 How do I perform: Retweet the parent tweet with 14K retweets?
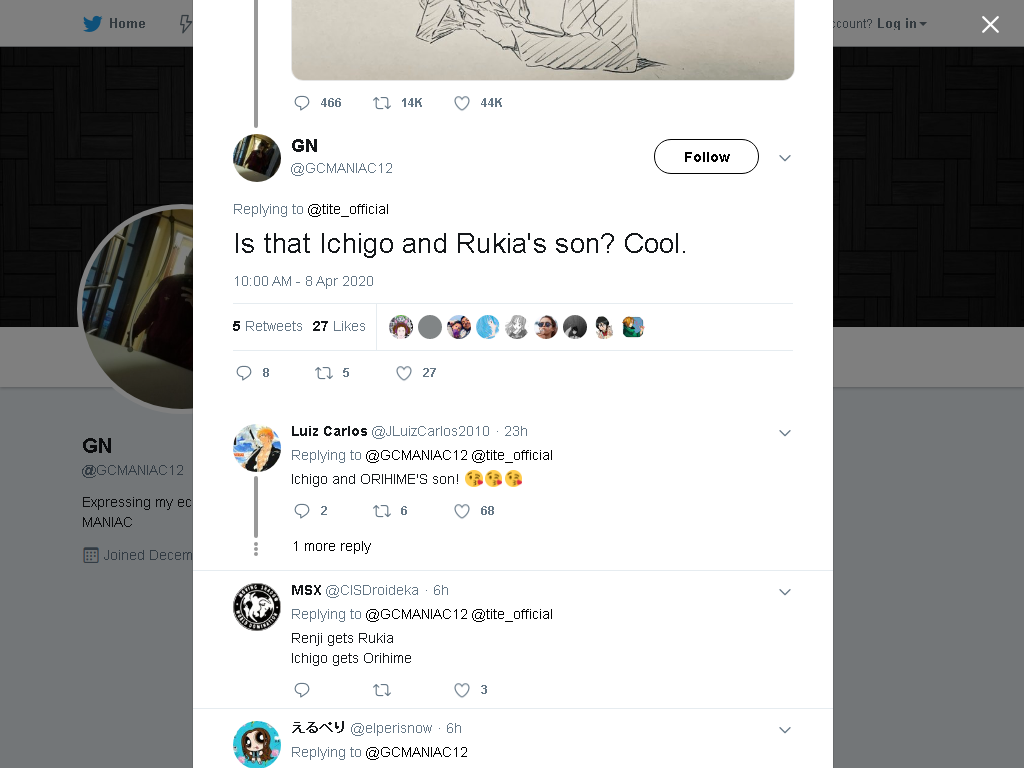point(381,103)
